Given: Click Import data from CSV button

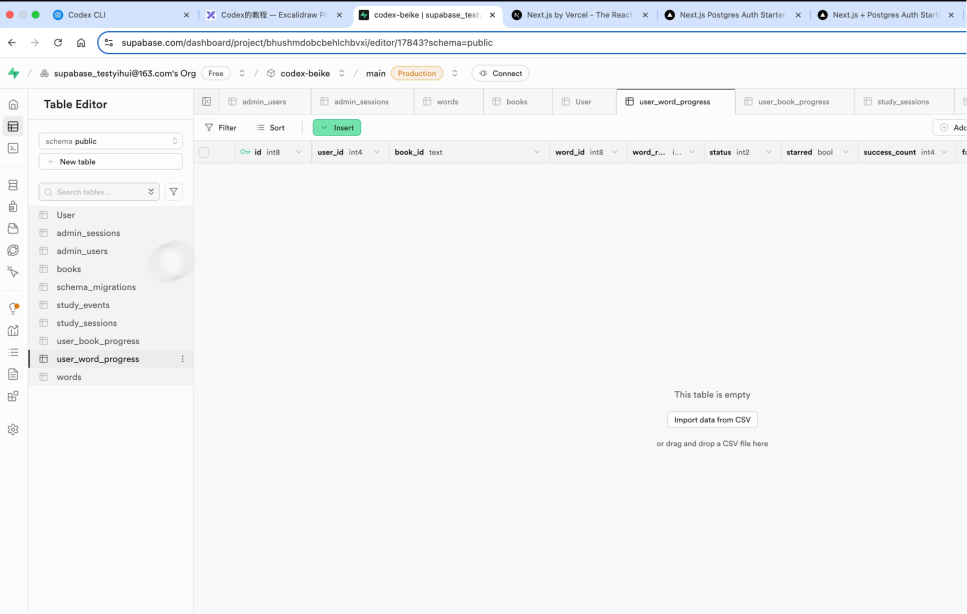Looking at the screenshot, I should pos(712,420).
